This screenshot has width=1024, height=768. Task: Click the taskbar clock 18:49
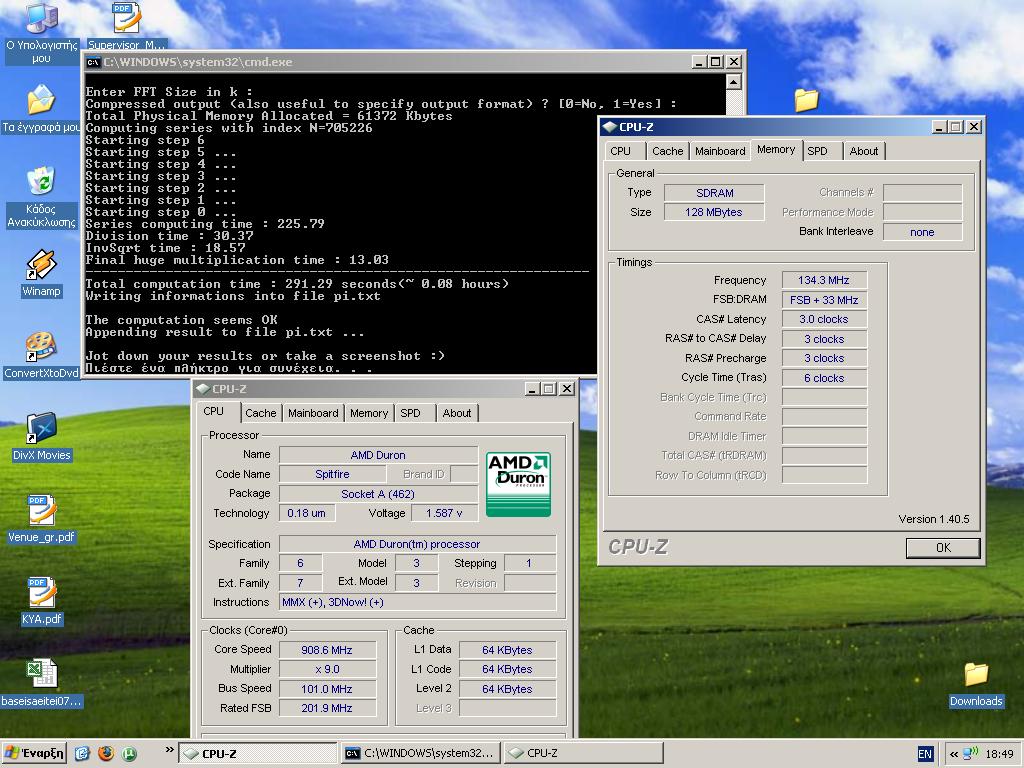[999, 754]
